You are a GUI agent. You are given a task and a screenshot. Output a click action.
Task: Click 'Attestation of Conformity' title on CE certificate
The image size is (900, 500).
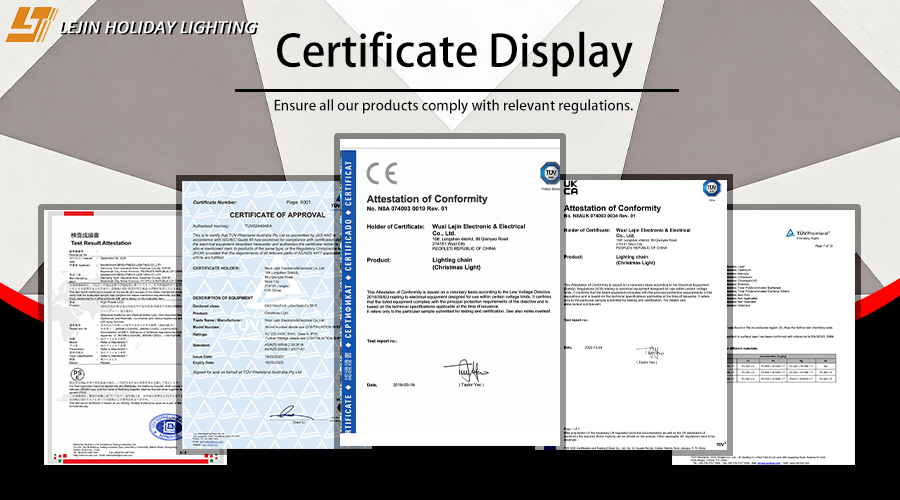tap(427, 199)
